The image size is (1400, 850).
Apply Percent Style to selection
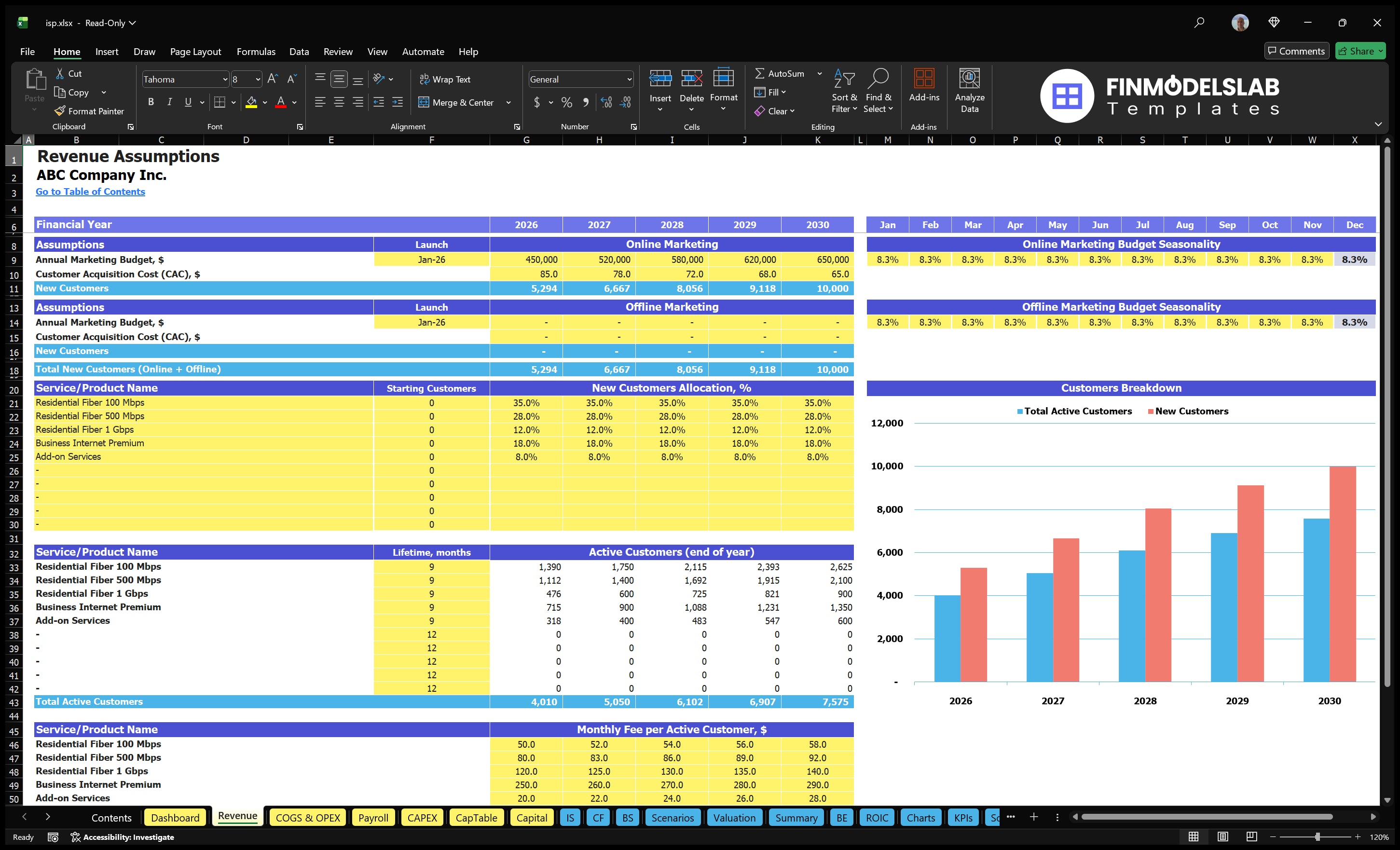566,102
